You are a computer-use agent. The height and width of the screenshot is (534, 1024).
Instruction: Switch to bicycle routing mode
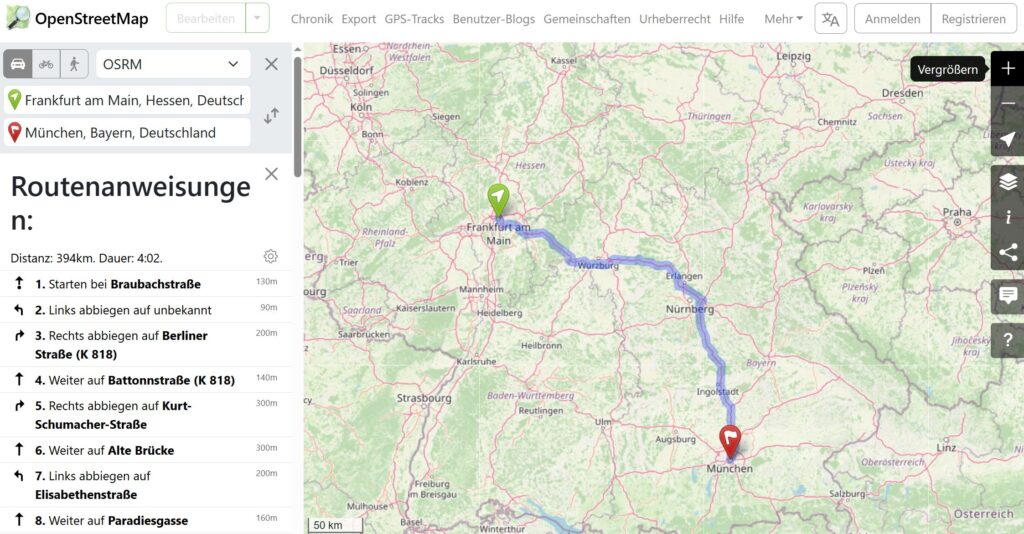tap(46, 64)
